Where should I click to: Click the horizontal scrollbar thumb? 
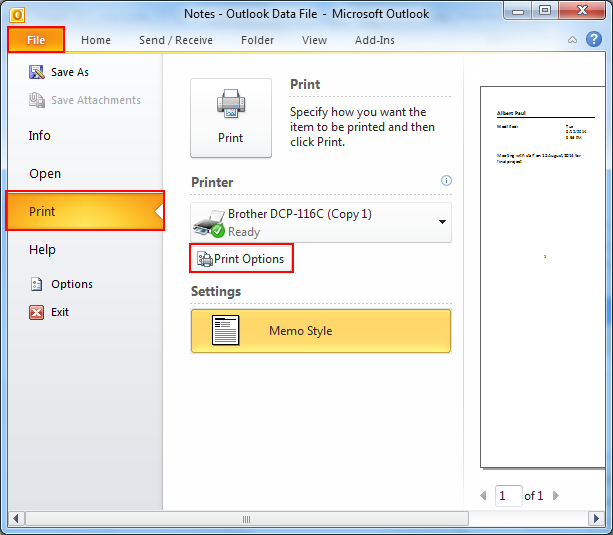pyautogui.click(x=247, y=519)
